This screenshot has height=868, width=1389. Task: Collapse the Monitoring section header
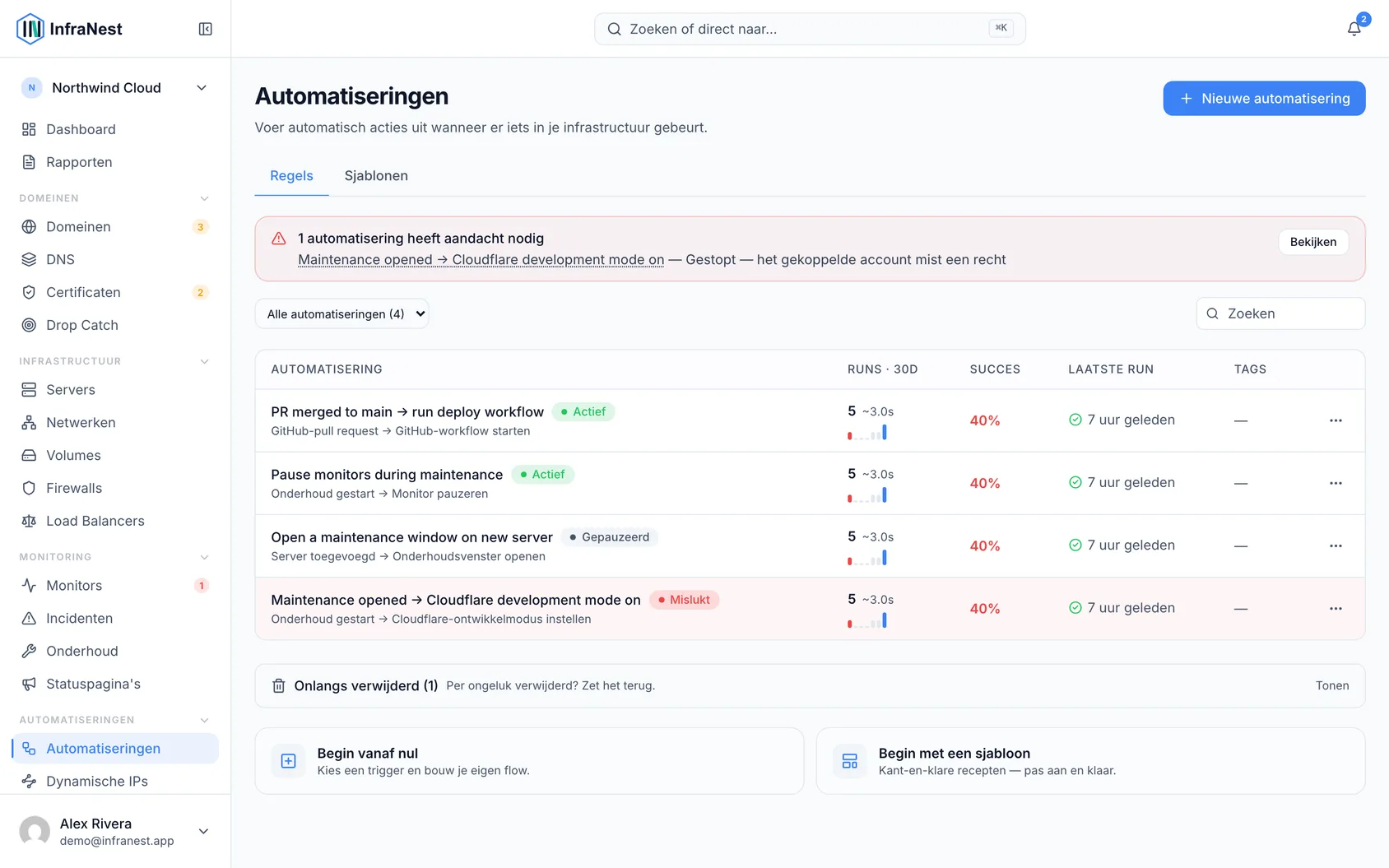(x=115, y=557)
